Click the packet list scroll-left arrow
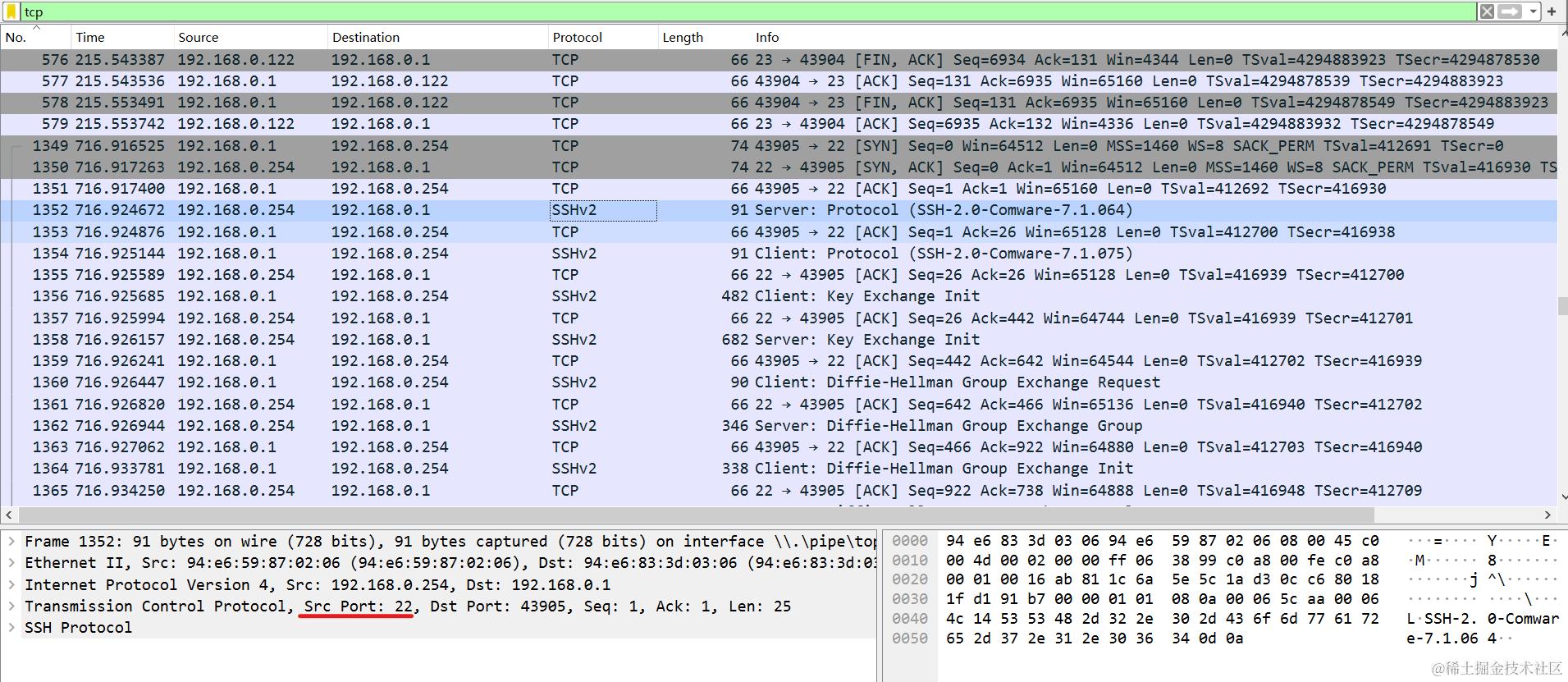This screenshot has height=682, width=1568. pos(9,515)
